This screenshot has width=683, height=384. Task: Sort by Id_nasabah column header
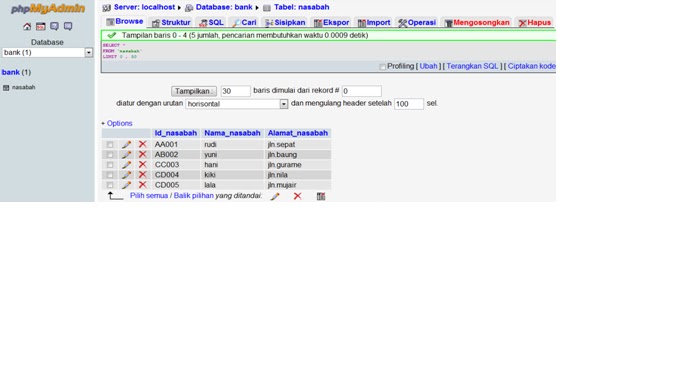[176, 133]
